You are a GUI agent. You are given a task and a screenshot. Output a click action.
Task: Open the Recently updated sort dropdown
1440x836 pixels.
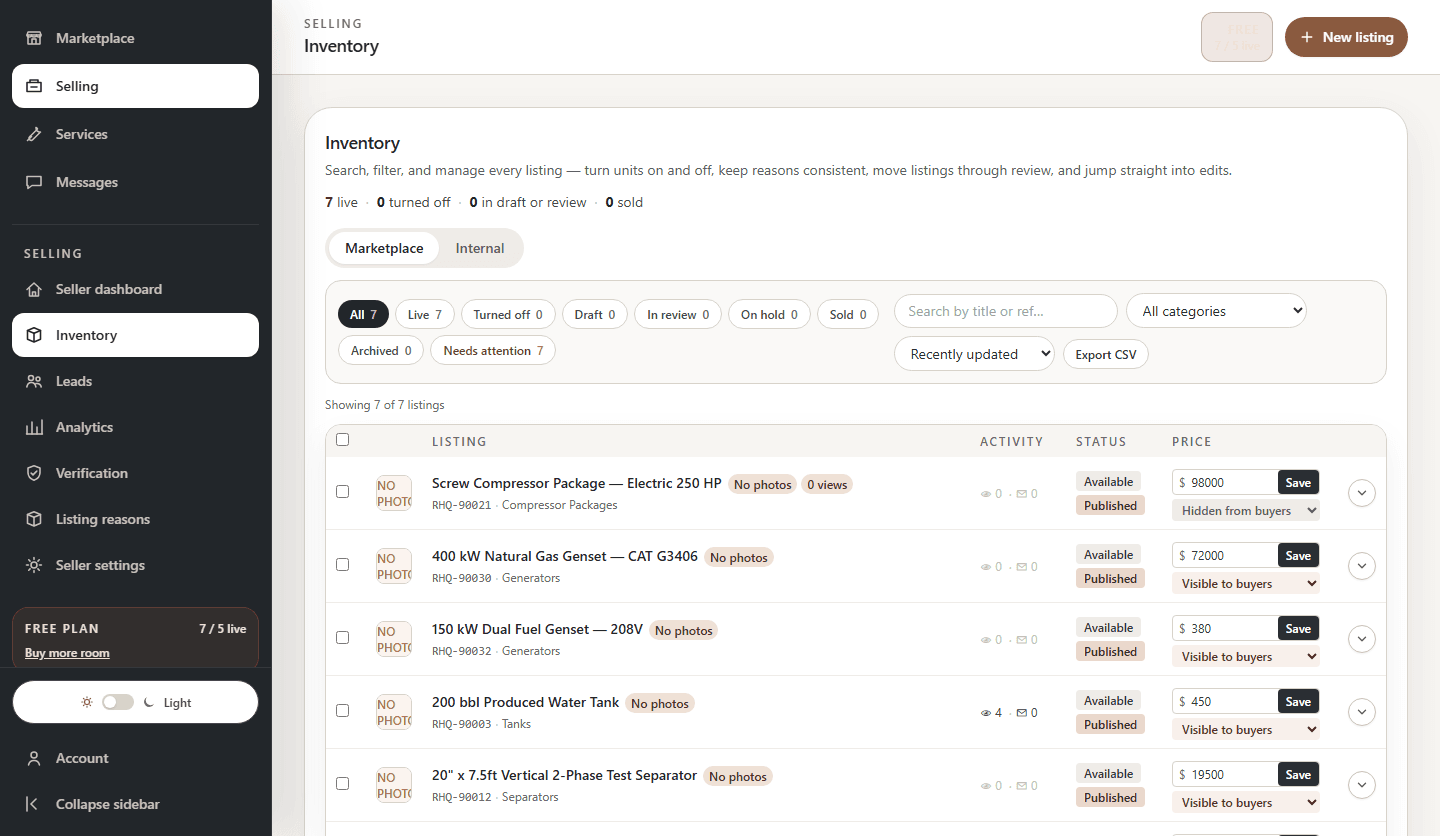click(975, 354)
